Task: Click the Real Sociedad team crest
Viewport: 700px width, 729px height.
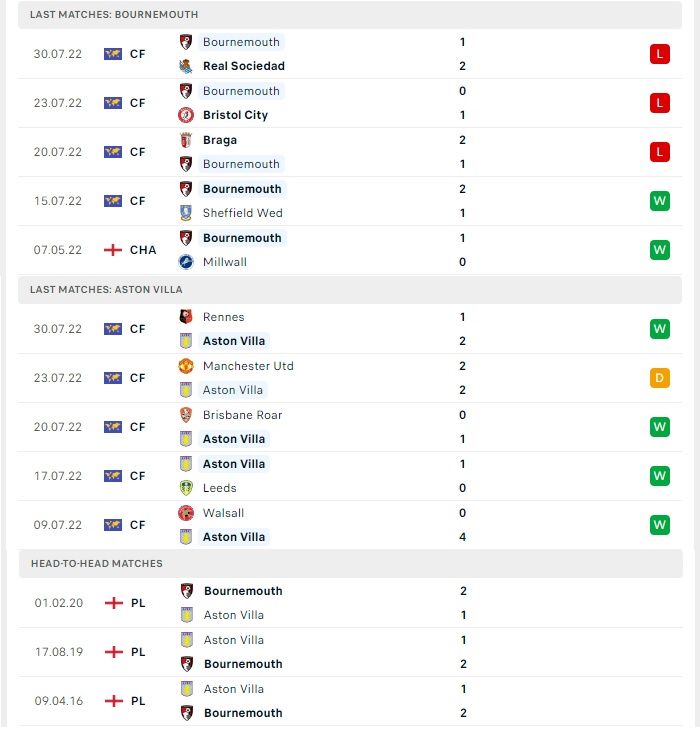Action: click(x=186, y=66)
